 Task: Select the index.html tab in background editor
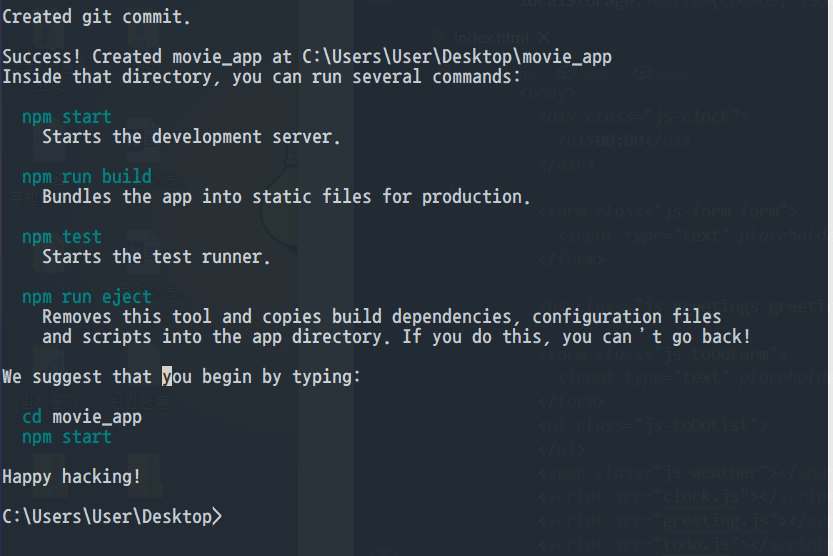pyautogui.click(x=491, y=38)
